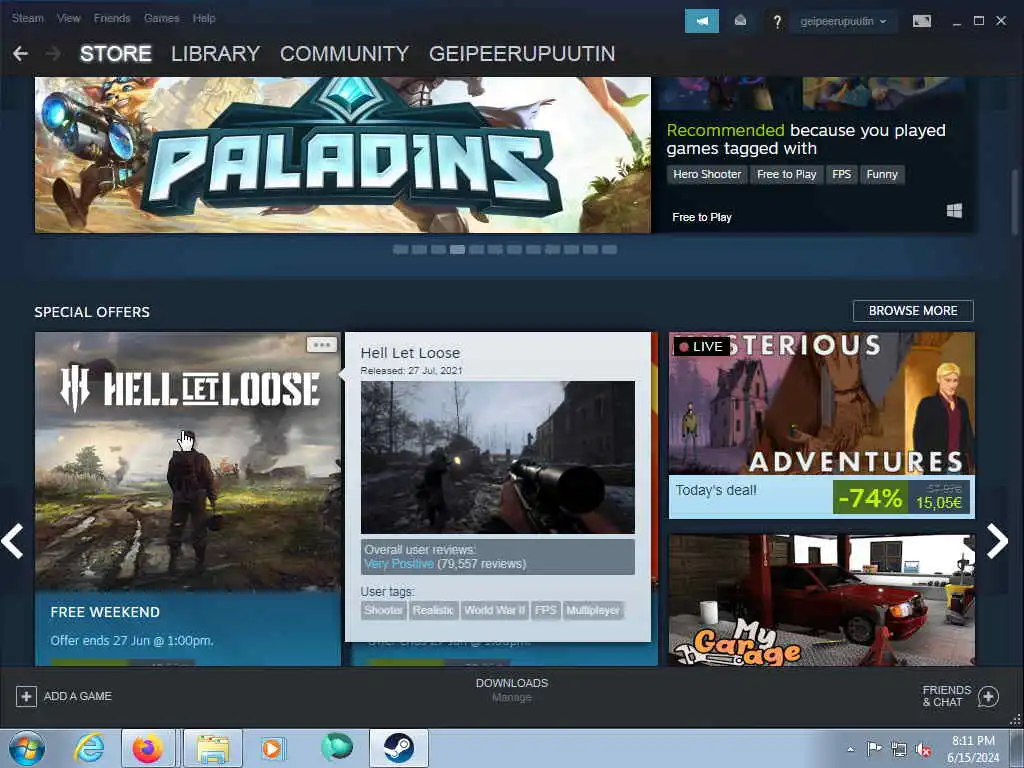Open Firefox from the taskbar
The image size is (1024, 768).
tap(148, 748)
